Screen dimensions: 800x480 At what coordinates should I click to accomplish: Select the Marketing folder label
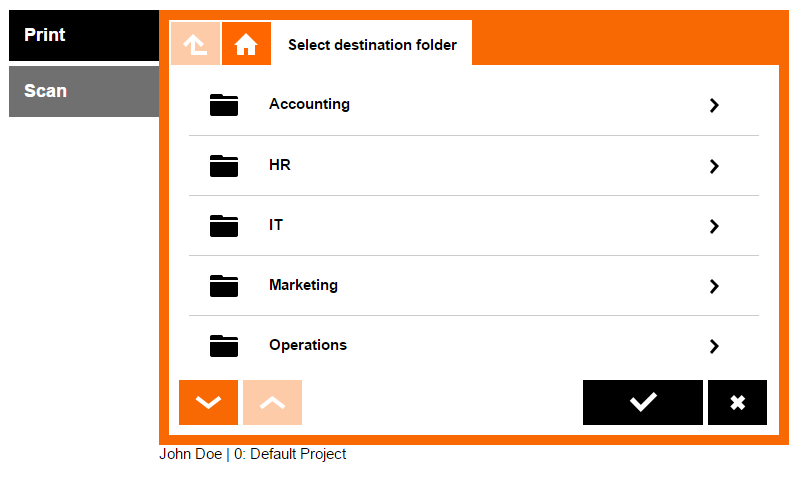[303, 285]
